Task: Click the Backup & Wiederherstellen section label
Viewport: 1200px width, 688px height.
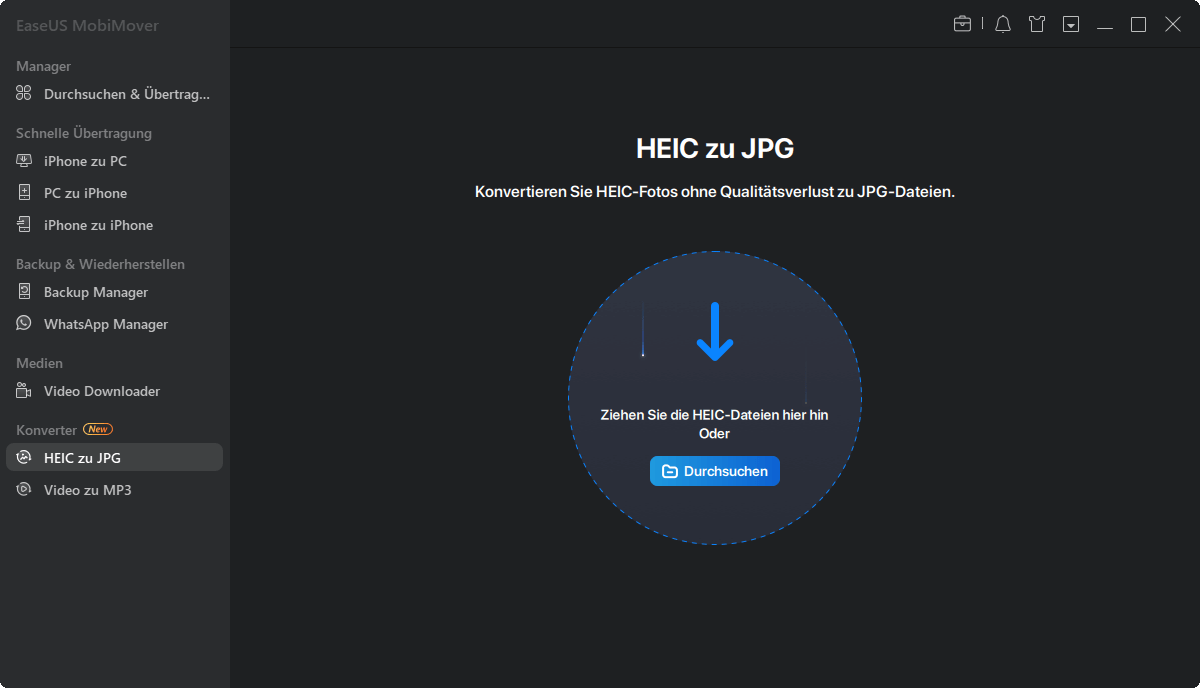Action: pos(100,264)
